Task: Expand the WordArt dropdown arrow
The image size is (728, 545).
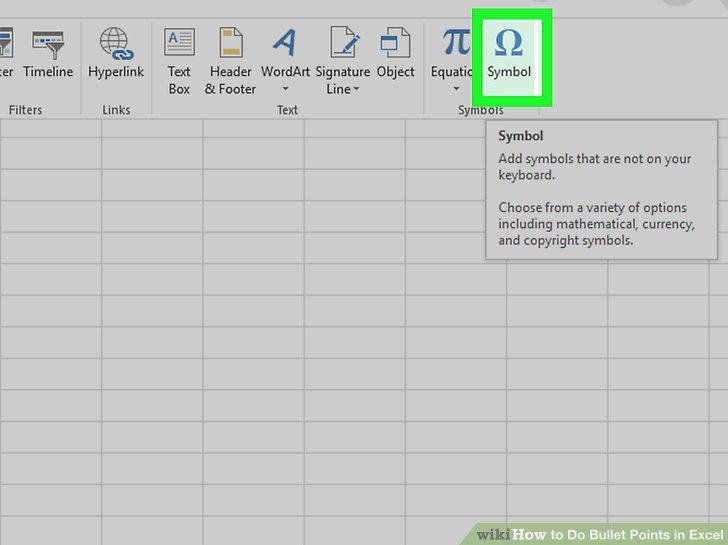Action: (286, 89)
